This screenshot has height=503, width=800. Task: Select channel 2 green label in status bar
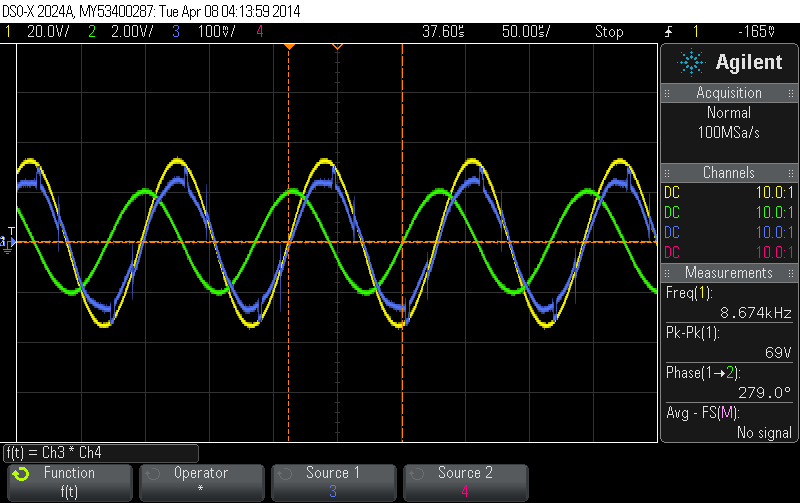92,32
